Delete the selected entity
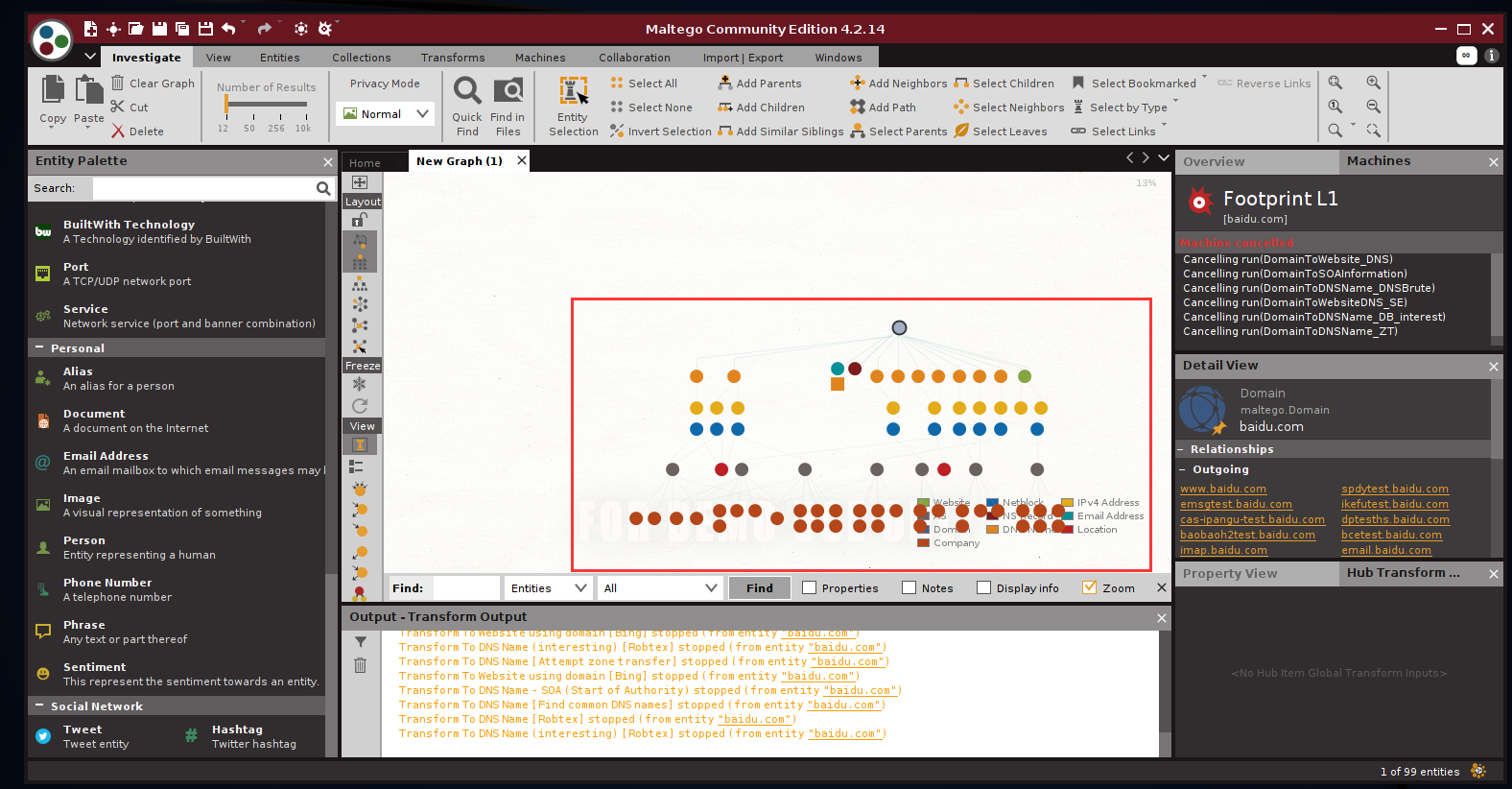 137,131
